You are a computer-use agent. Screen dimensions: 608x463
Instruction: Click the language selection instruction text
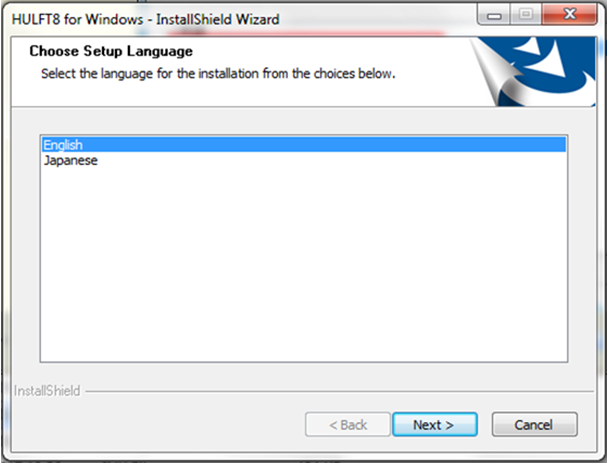(x=218, y=73)
